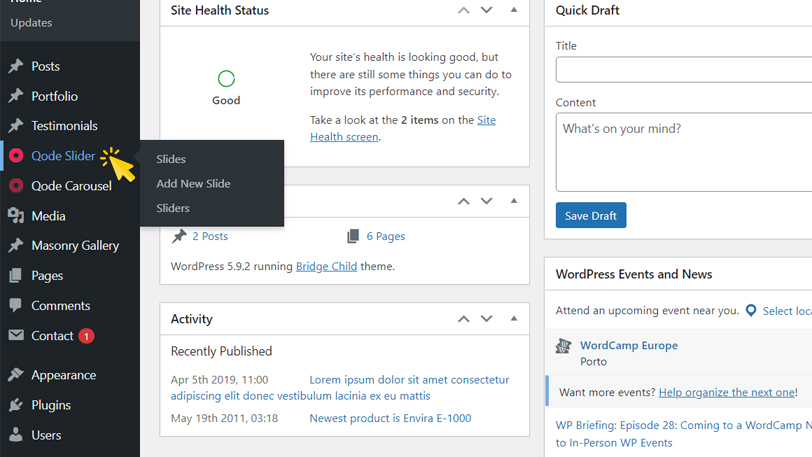Image resolution: width=812 pixels, height=457 pixels.
Task: Select Sliders in Qode Slider flyout
Action: coord(173,208)
